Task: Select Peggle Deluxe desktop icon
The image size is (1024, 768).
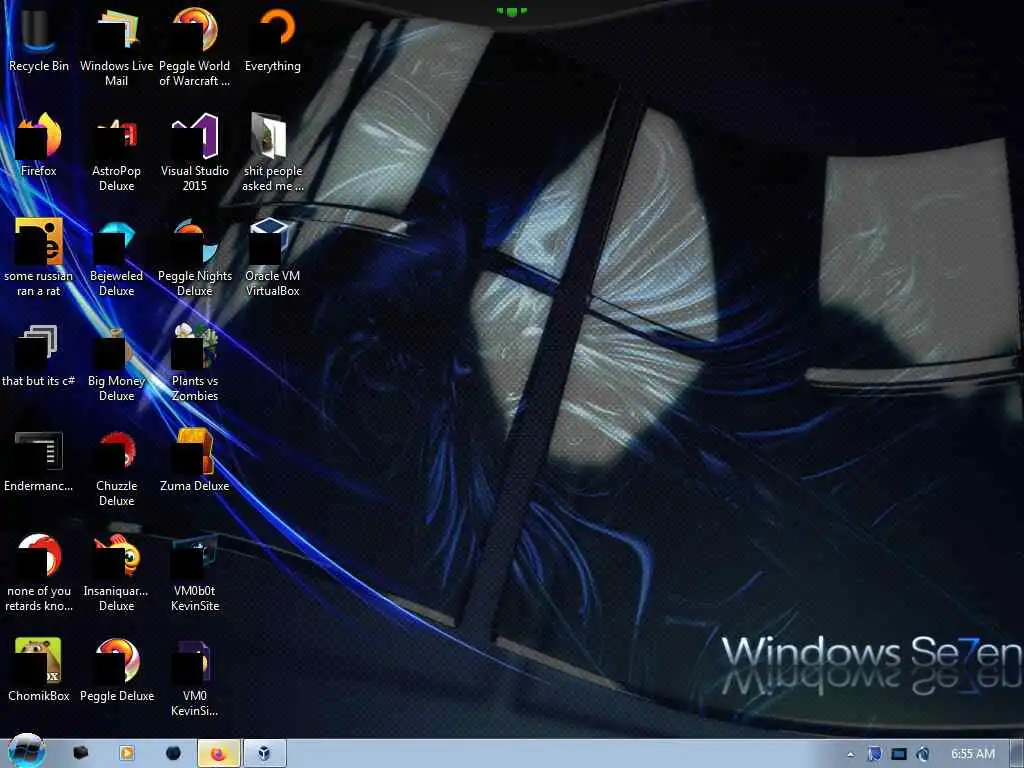Action: [x=116, y=670]
